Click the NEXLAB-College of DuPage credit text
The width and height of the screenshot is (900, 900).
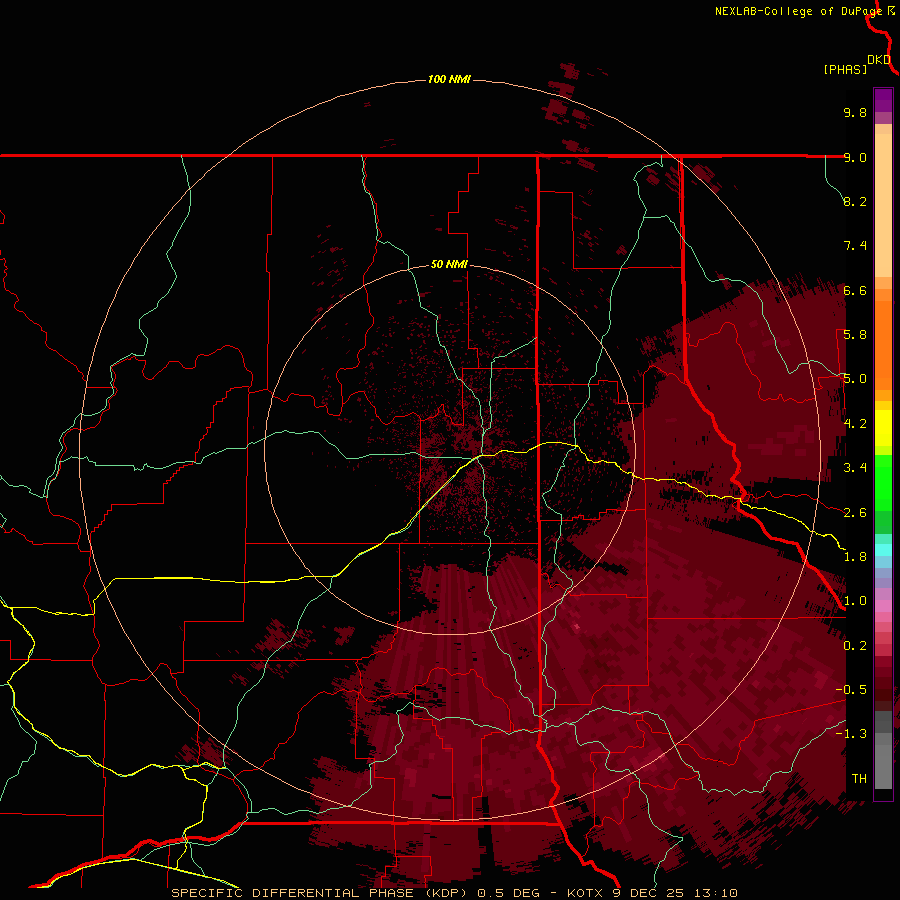[798, 11]
